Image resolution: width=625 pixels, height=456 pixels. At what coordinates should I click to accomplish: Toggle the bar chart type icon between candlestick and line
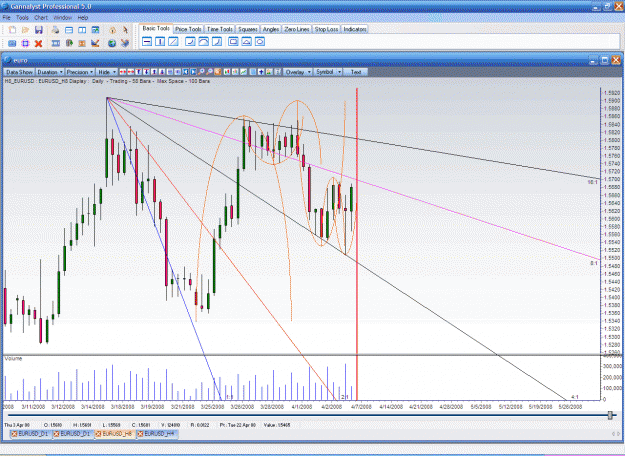(235, 72)
